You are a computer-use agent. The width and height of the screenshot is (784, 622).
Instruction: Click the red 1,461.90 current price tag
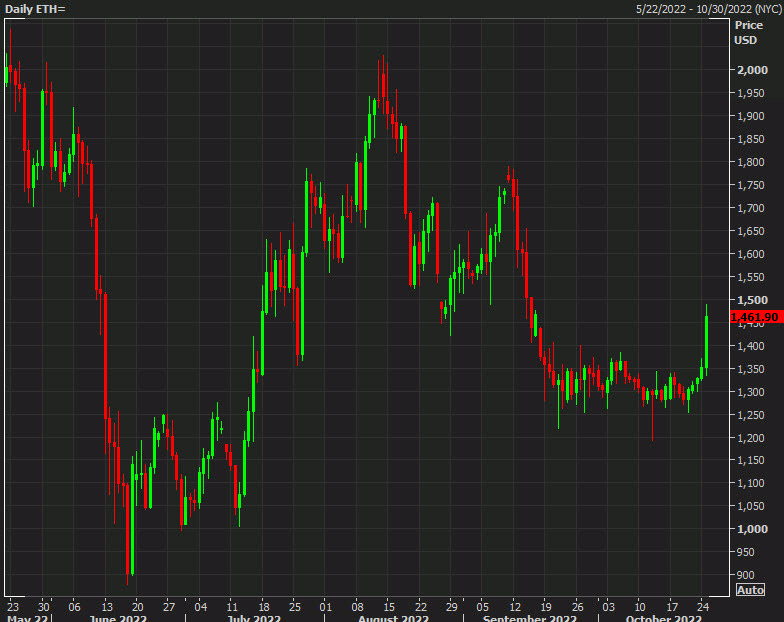click(x=755, y=317)
